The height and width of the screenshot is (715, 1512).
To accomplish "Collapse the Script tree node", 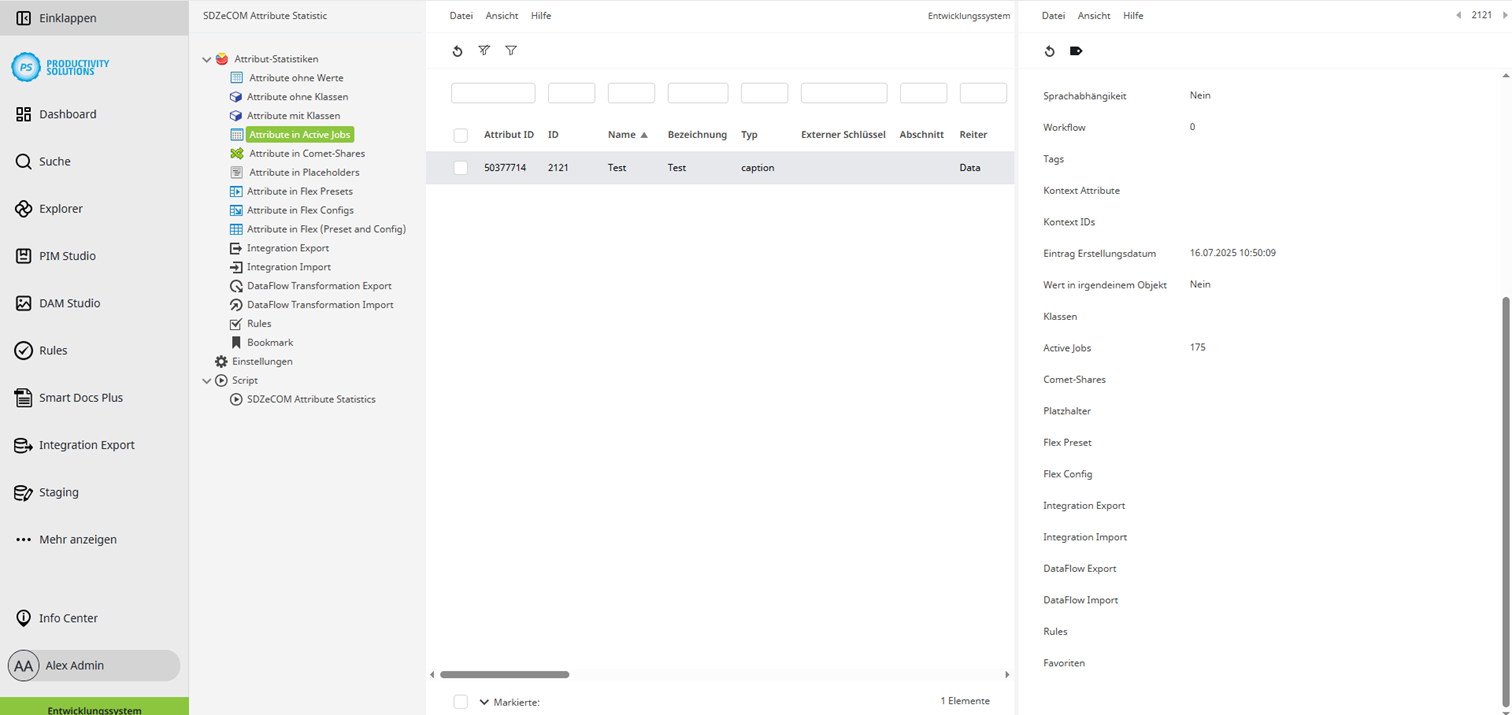I will (x=206, y=380).
